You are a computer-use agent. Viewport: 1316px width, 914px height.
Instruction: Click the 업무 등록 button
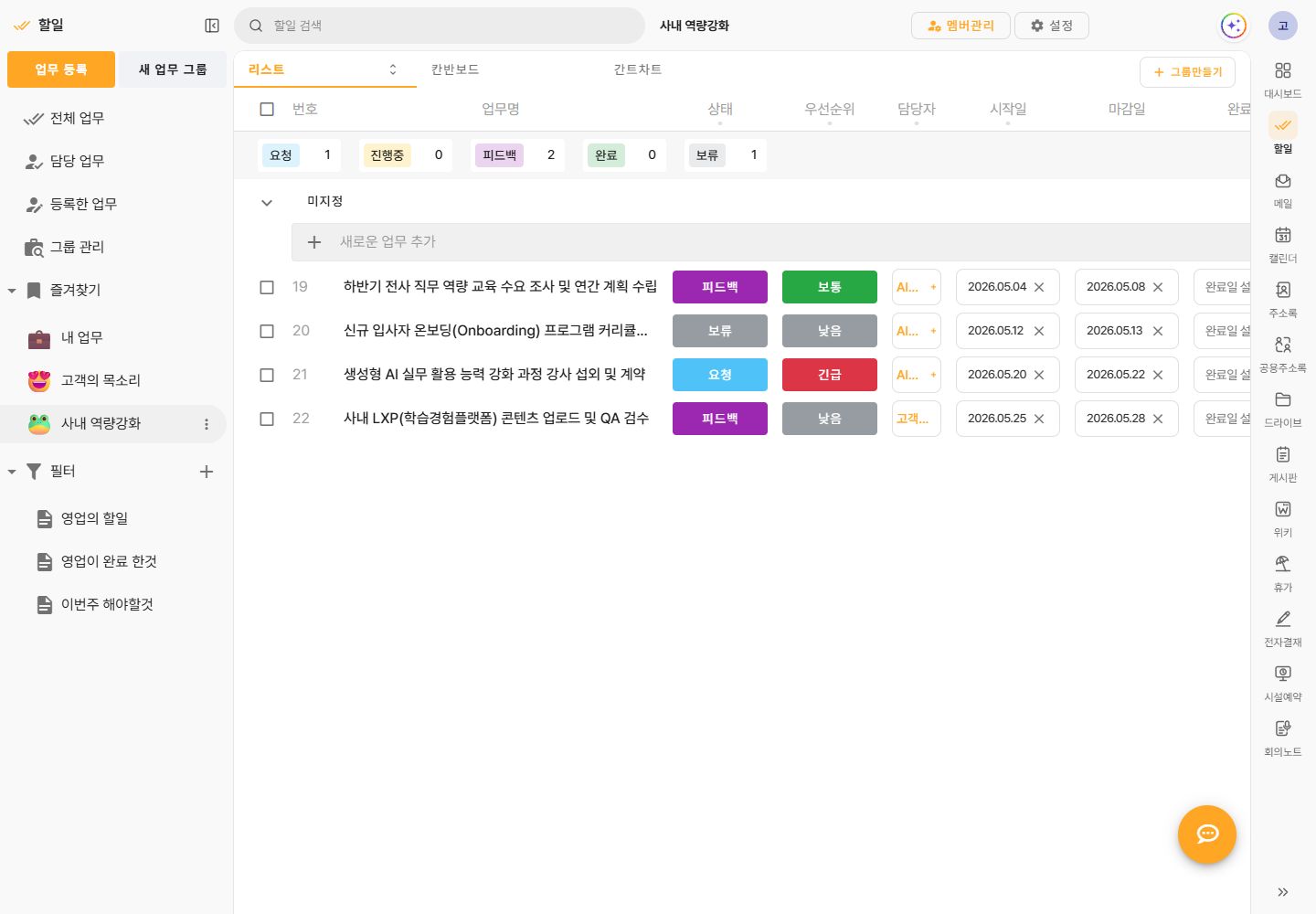click(61, 69)
